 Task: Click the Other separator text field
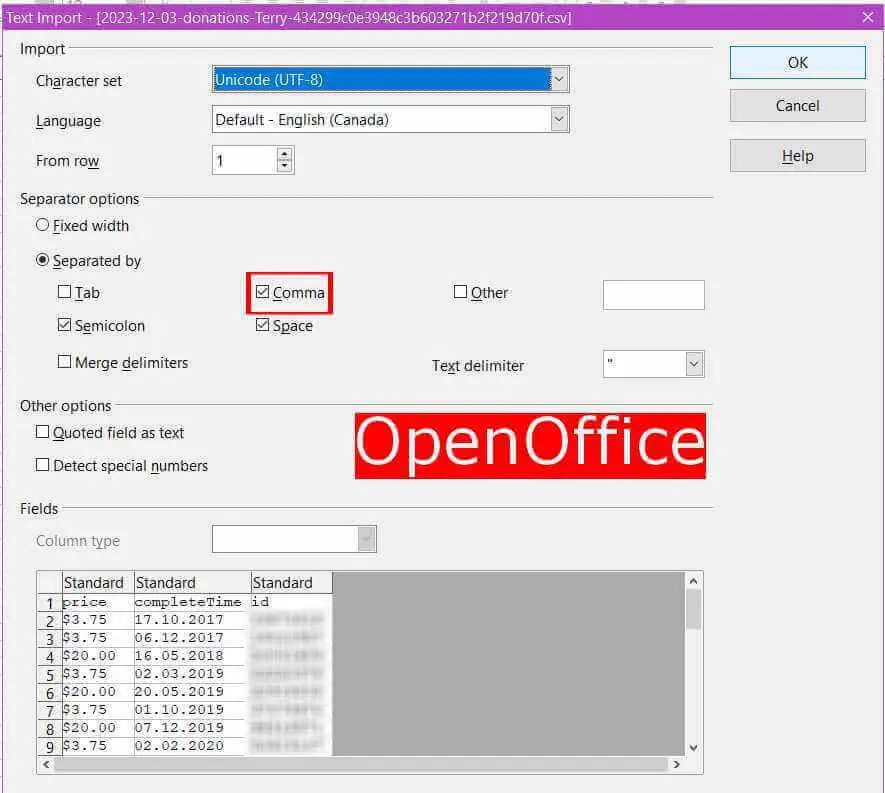pos(654,295)
